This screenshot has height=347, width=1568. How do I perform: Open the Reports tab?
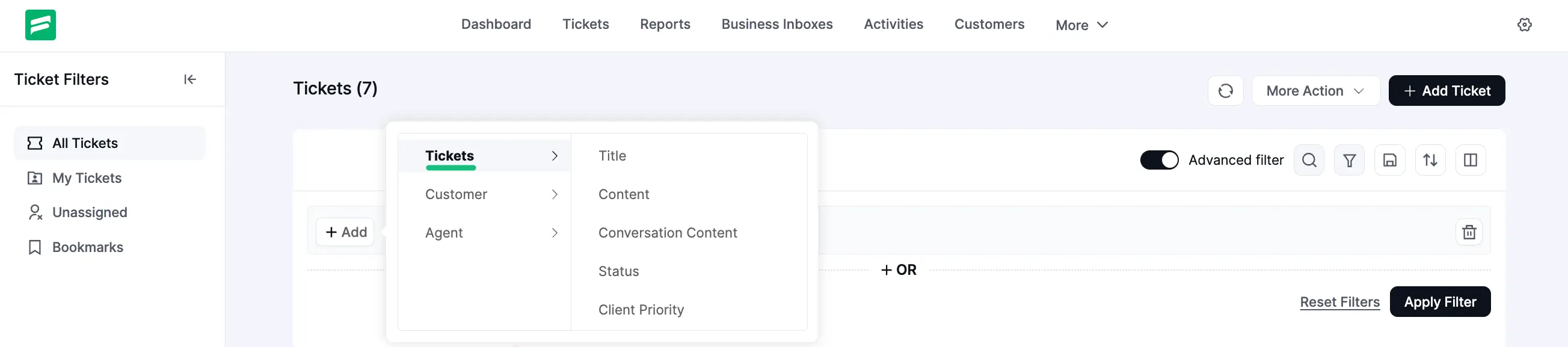665,24
